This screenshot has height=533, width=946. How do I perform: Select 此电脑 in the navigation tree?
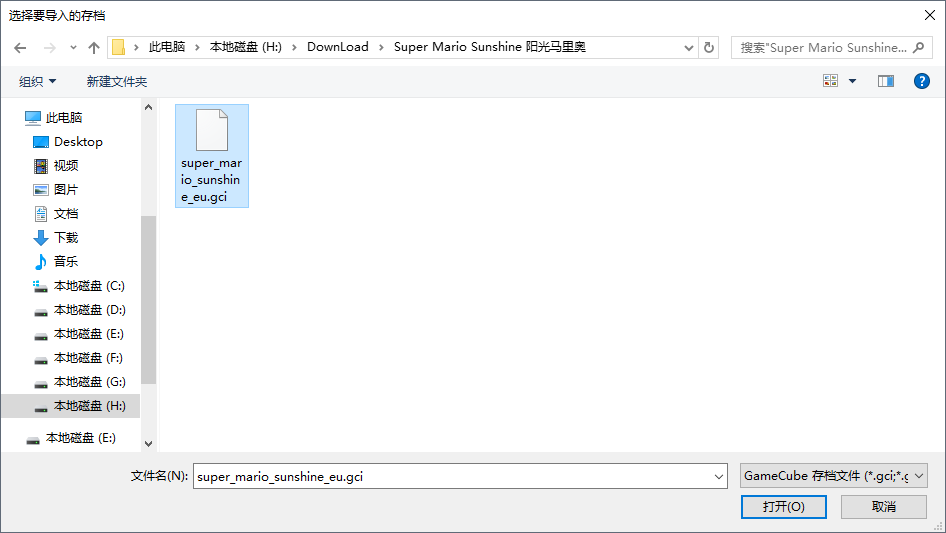tap(64, 118)
